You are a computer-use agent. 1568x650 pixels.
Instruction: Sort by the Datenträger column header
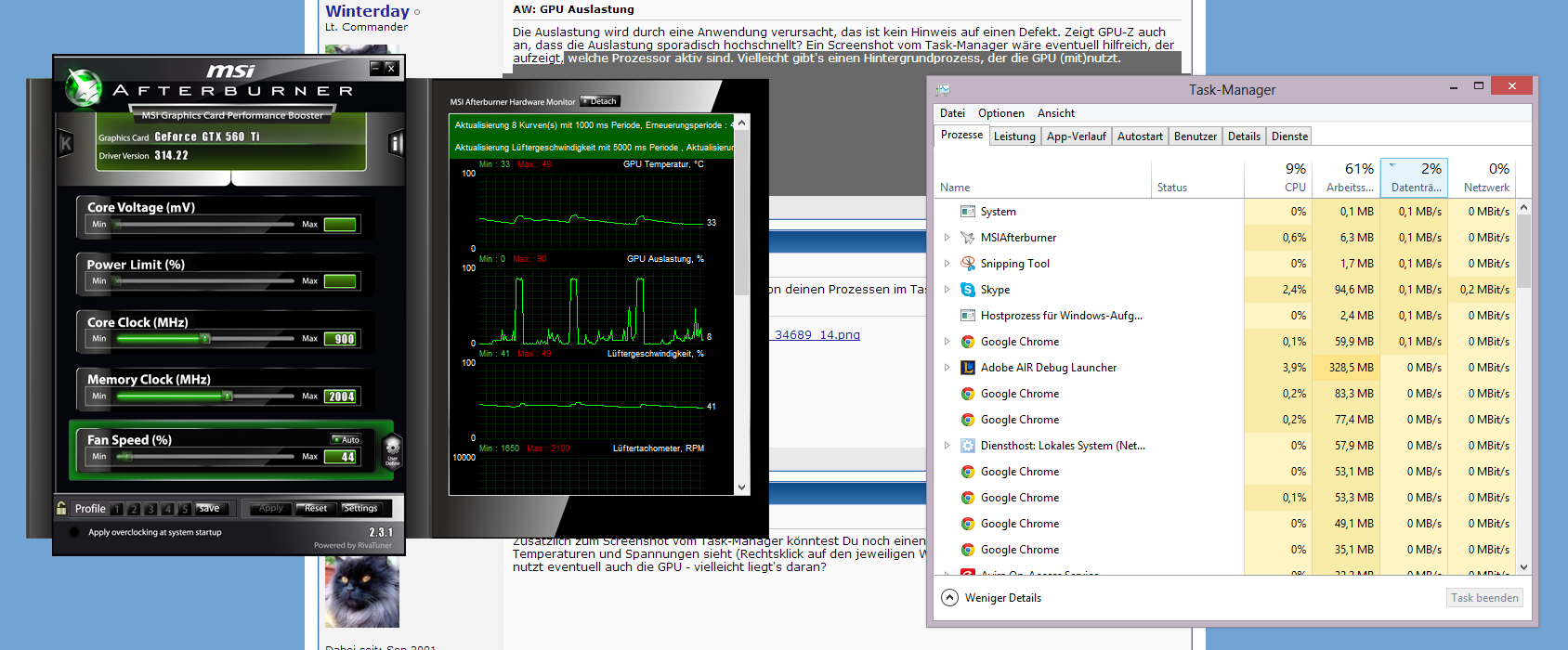[x=1415, y=176]
